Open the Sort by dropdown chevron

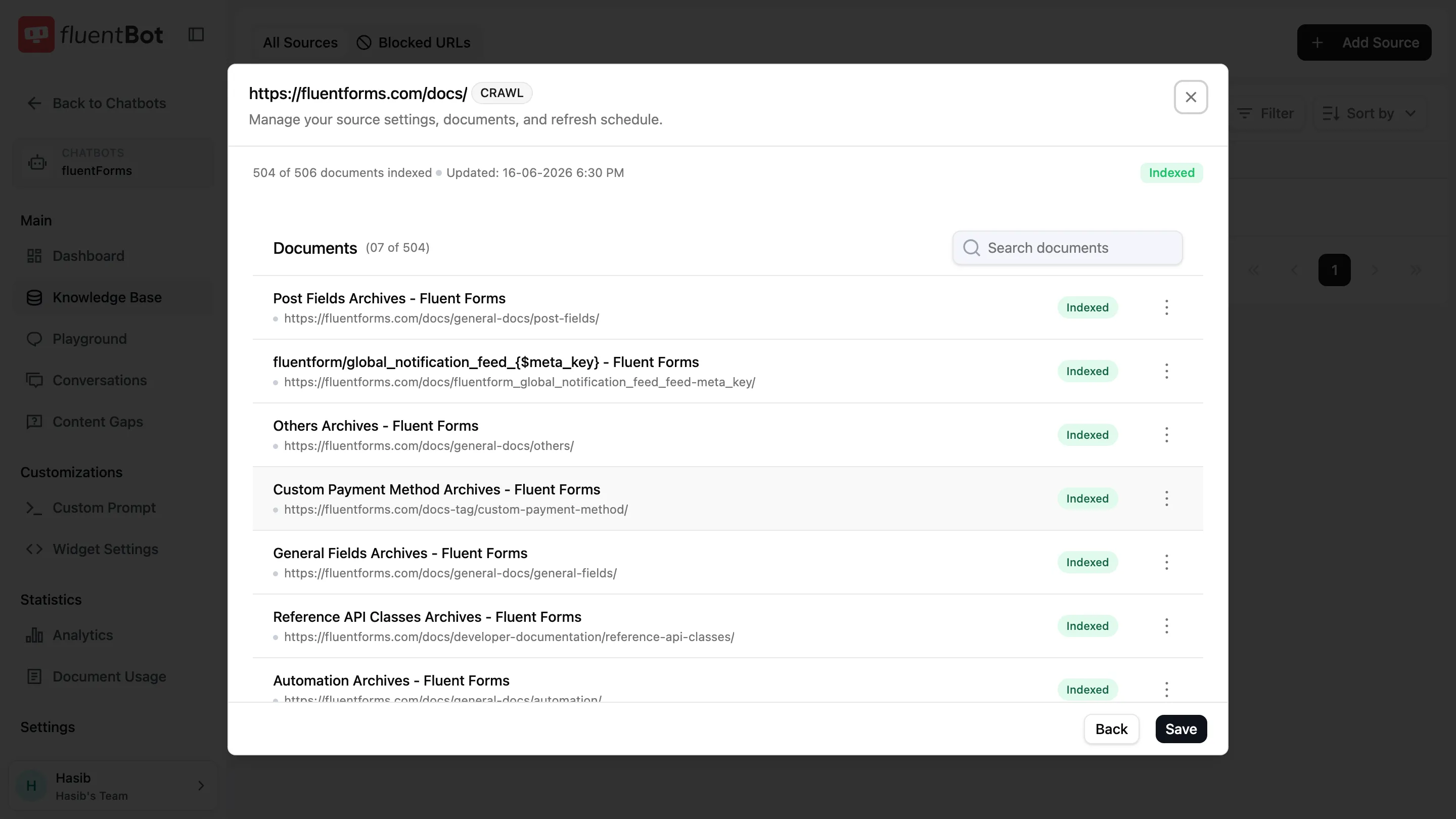[1410, 114]
